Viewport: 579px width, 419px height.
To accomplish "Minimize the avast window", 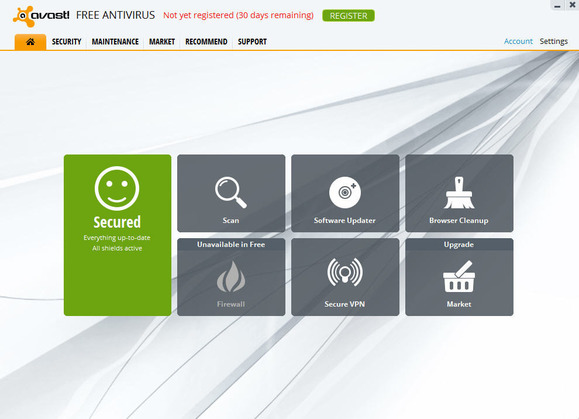I will click(558, 5).
